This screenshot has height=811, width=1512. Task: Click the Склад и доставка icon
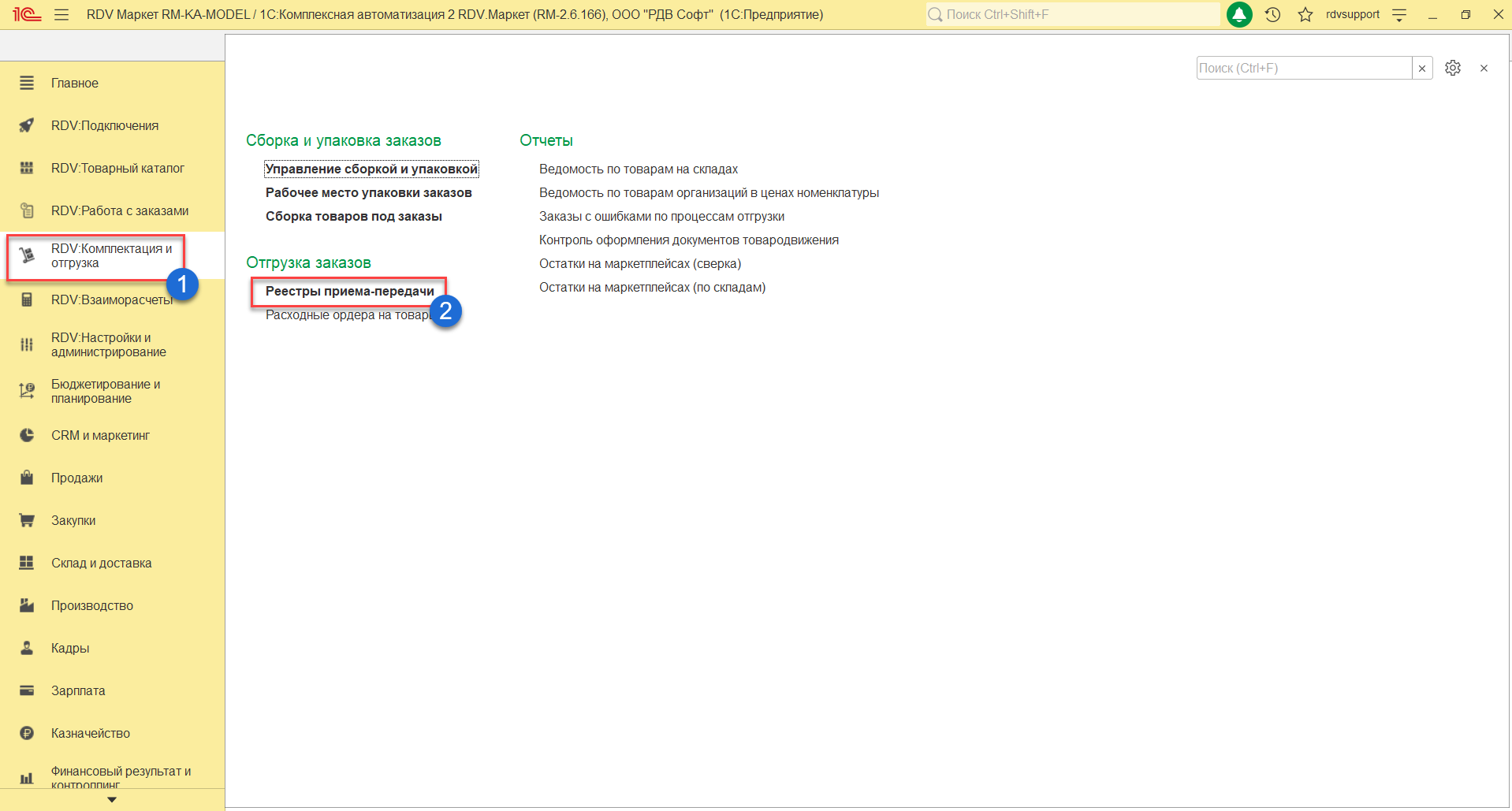coord(27,563)
